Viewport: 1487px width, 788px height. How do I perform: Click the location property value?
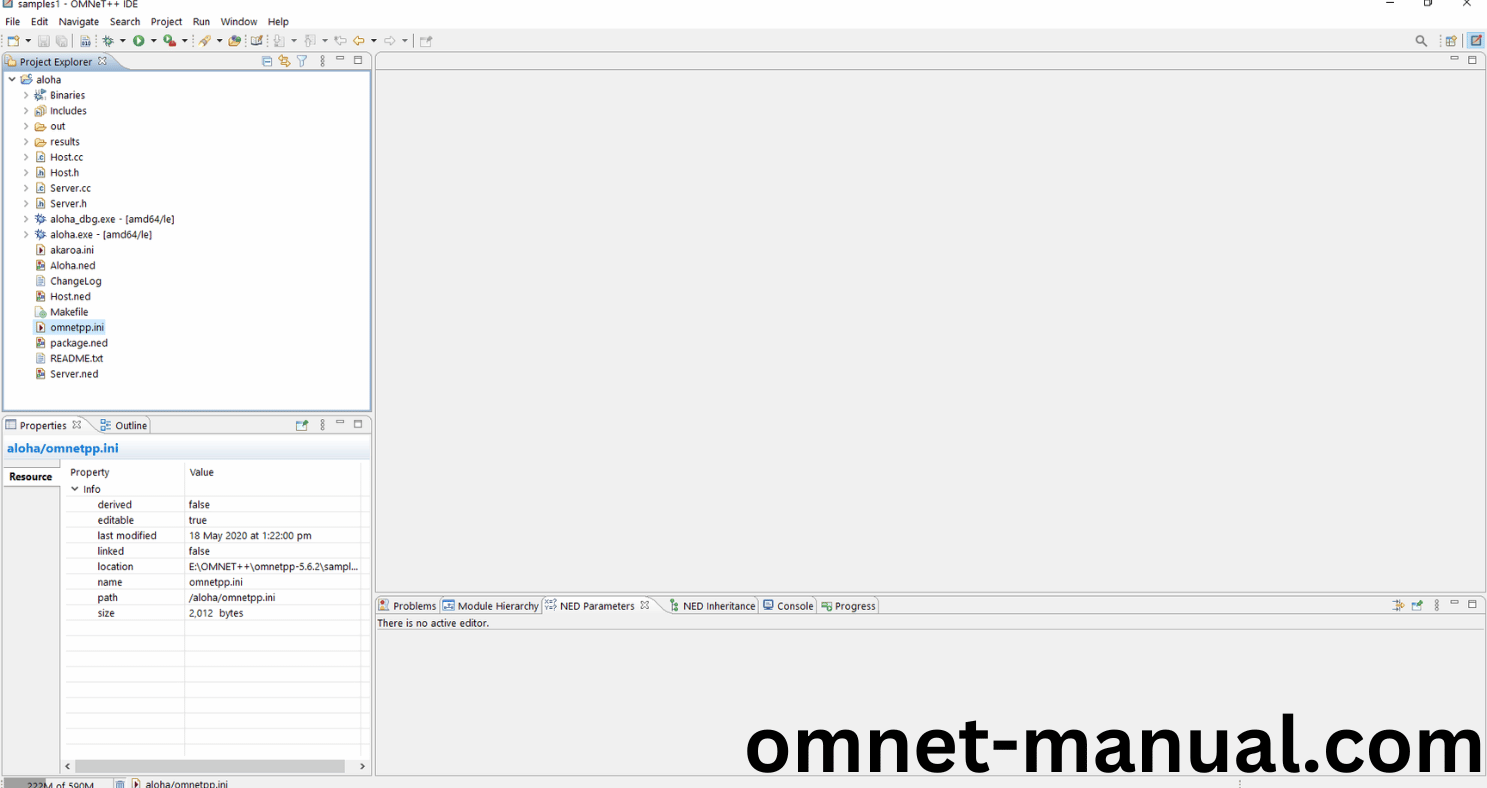(x=273, y=567)
